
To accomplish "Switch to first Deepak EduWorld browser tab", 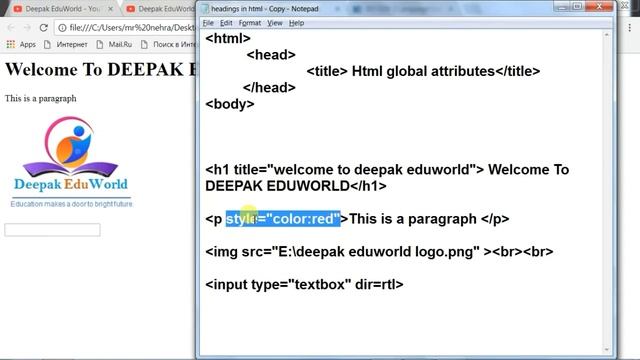I will pyautogui.click(x=61, y=9).
